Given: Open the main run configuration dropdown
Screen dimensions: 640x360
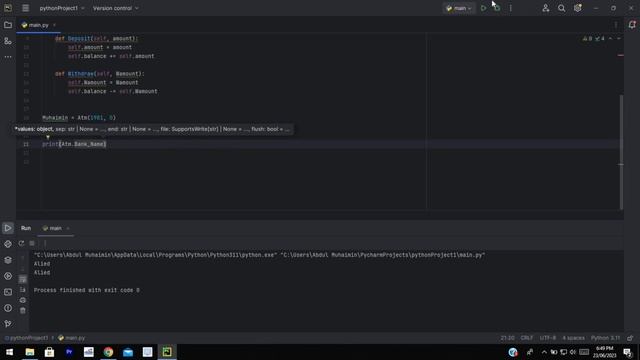Looking at the screenshot, I should [x=459, y=8].
